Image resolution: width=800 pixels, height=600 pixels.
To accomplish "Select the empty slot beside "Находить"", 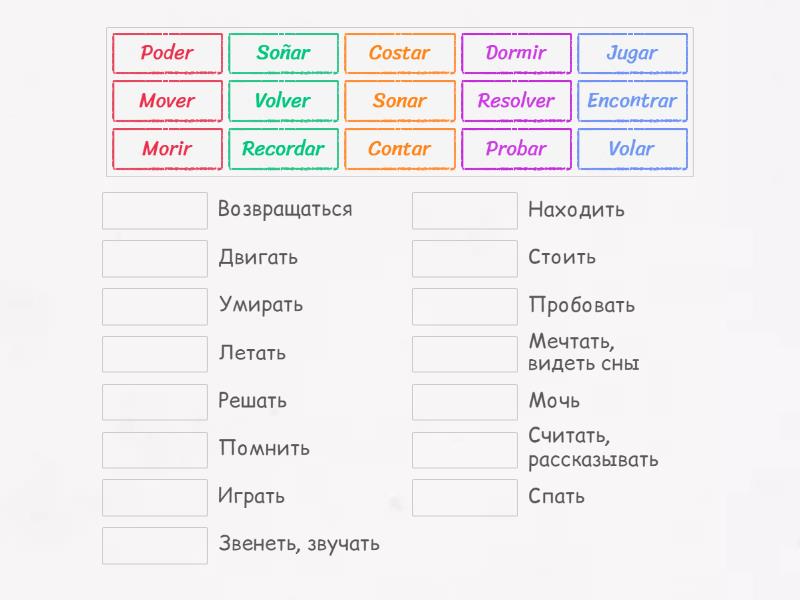I will tap(464, 210).
